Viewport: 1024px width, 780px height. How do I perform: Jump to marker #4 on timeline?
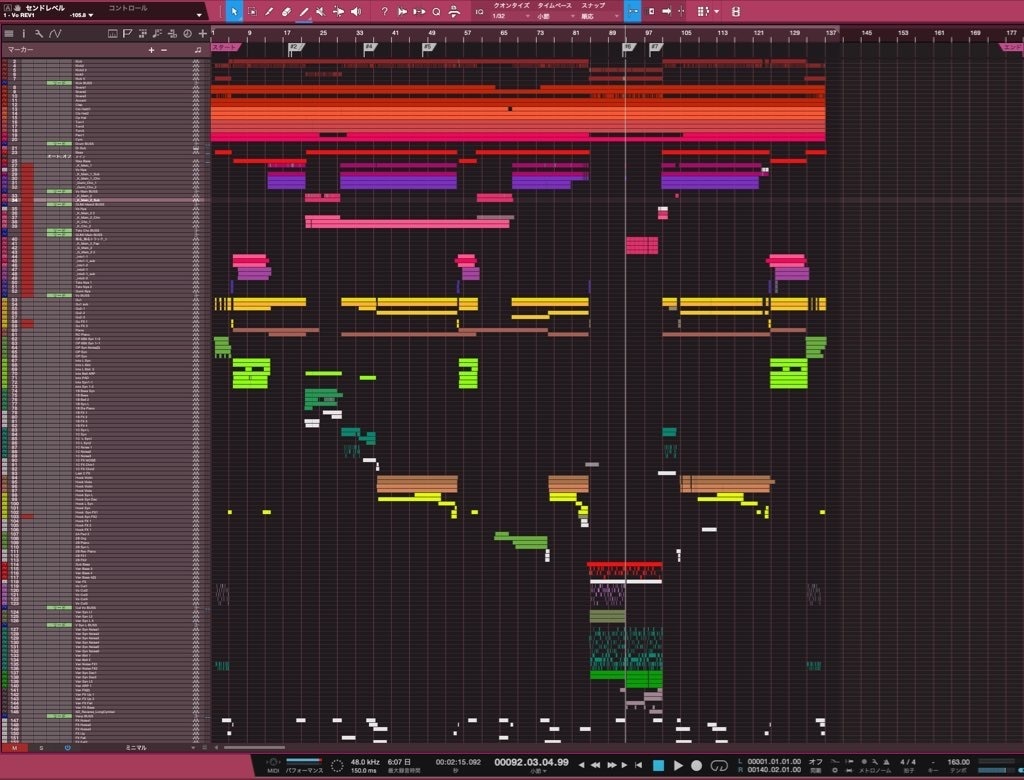coord(370,47)
